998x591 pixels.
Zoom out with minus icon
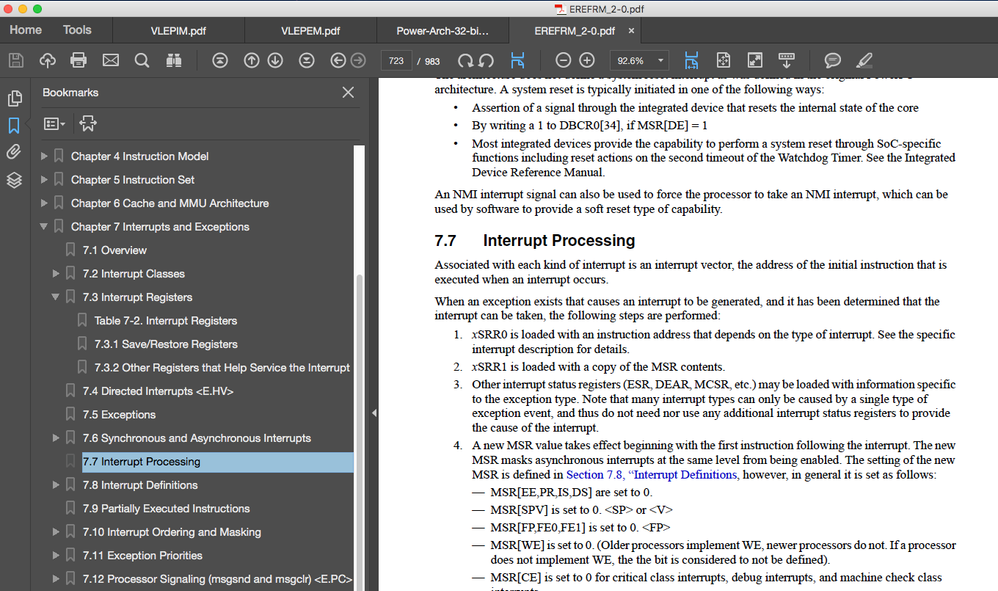tap(563, 60)
